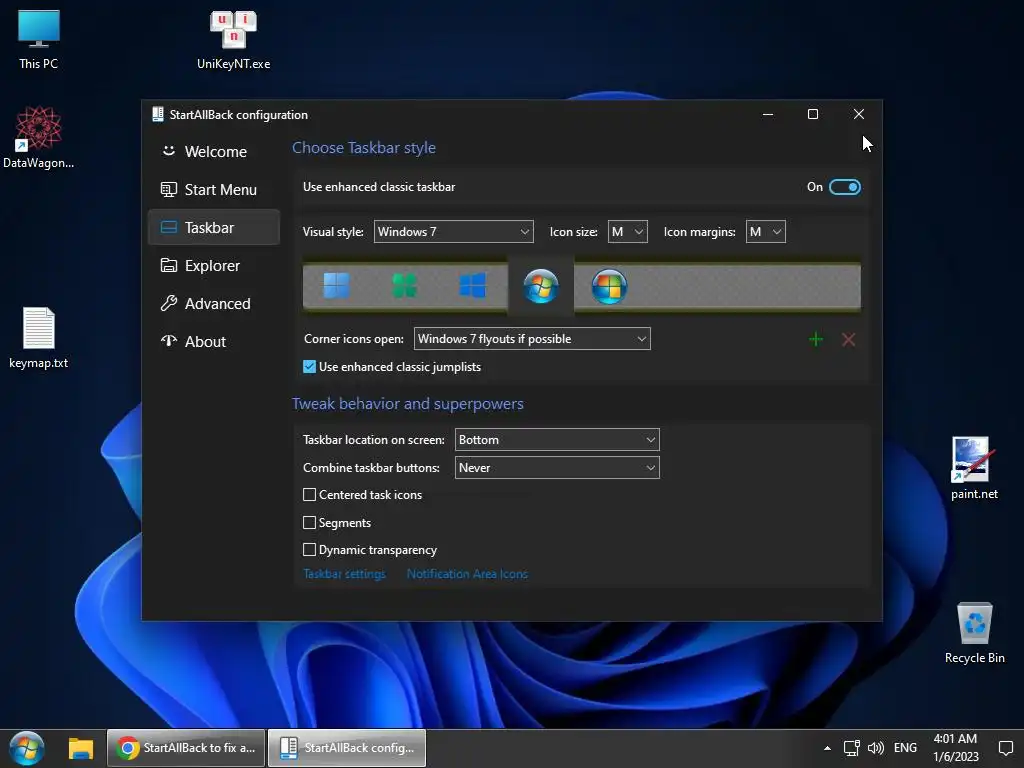Open the About page
This screenshot has height=768, width=1024.
[x=214, y=342]
